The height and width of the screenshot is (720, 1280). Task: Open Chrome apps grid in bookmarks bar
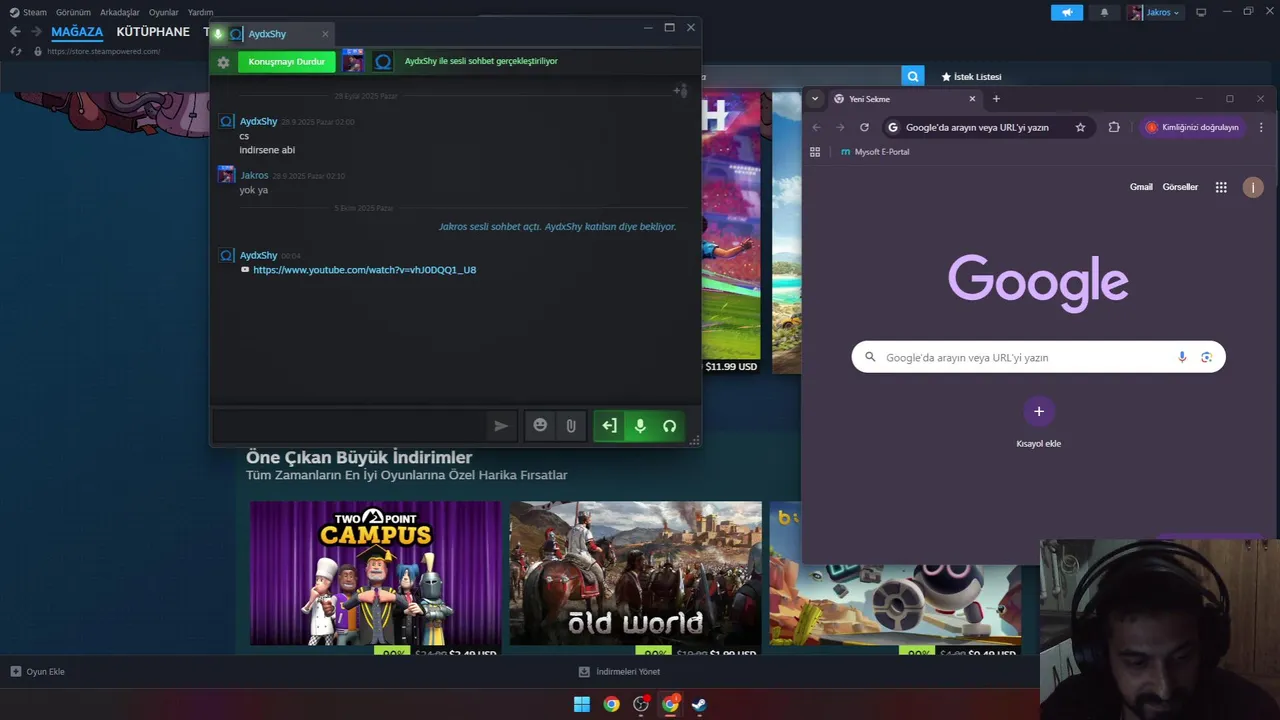point(815,152)
